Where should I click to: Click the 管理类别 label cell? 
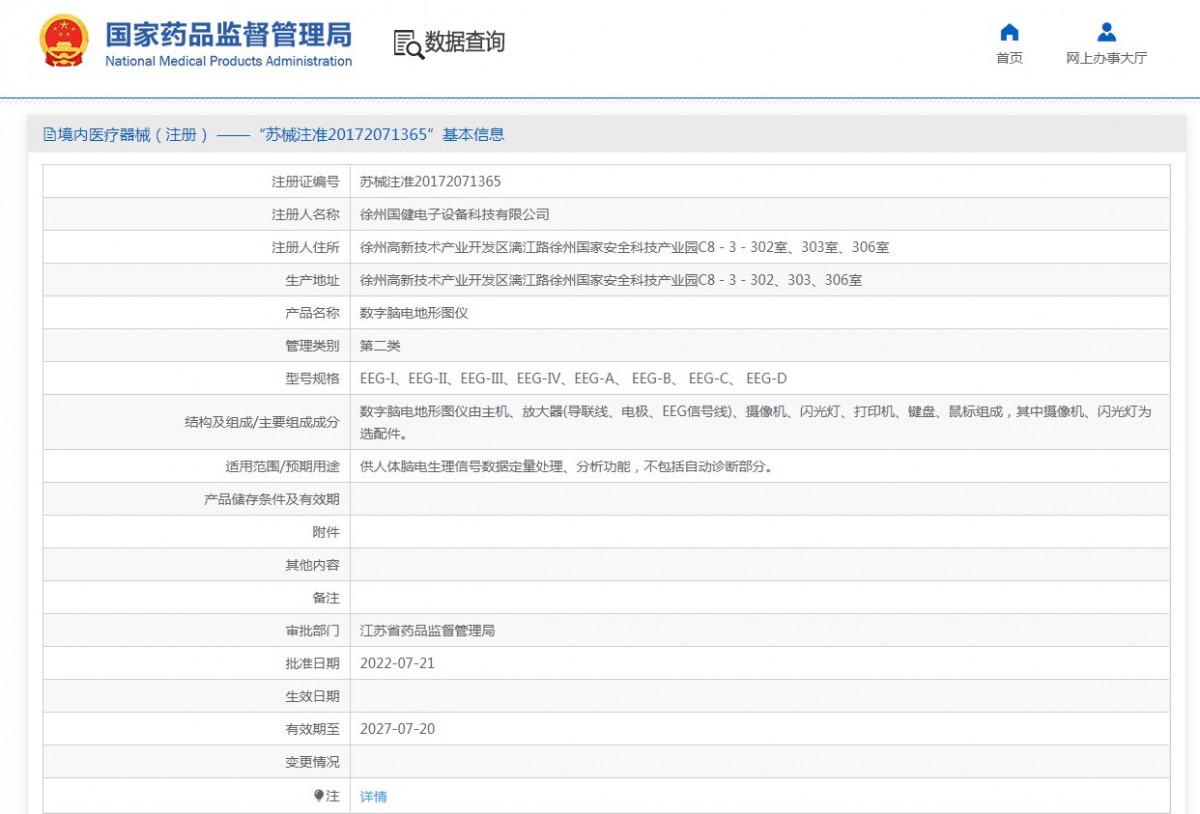coord(197,346)
